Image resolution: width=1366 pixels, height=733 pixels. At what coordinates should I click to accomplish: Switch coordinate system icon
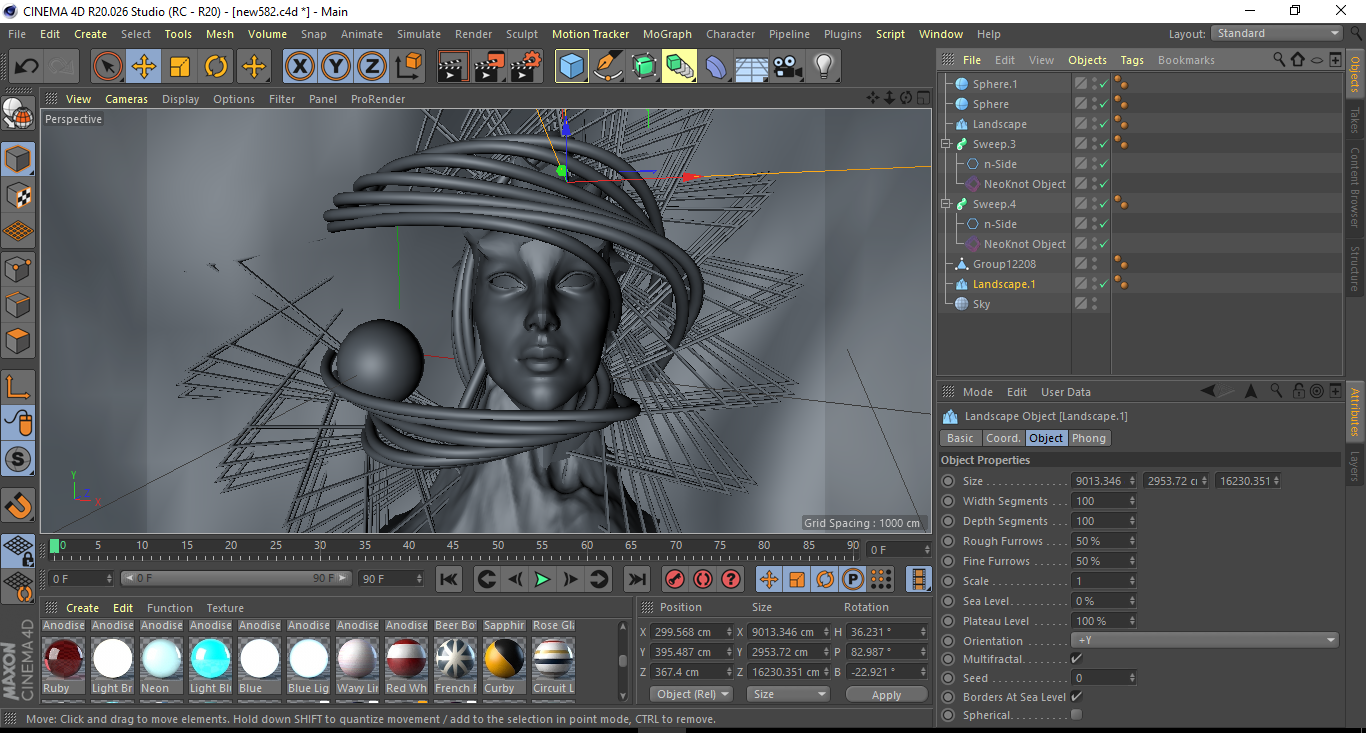tap(408, 67)
